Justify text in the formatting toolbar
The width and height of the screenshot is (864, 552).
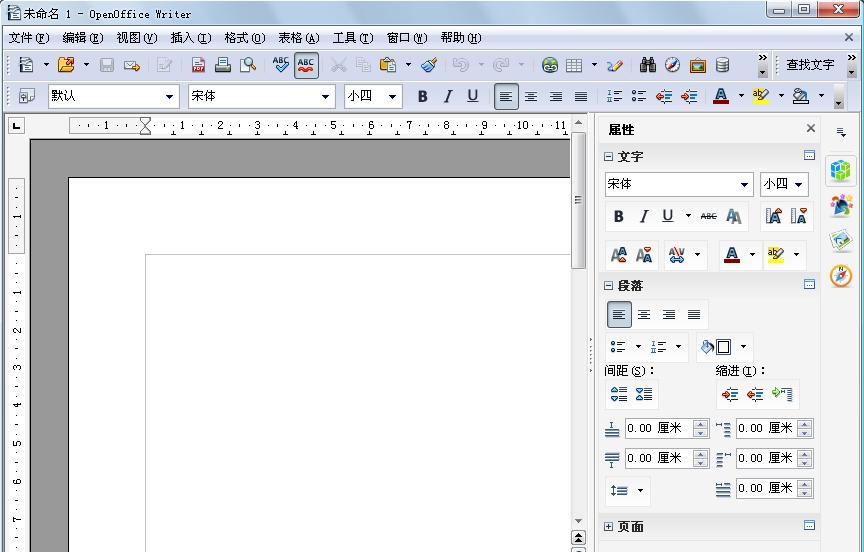[x=581, y=96]
